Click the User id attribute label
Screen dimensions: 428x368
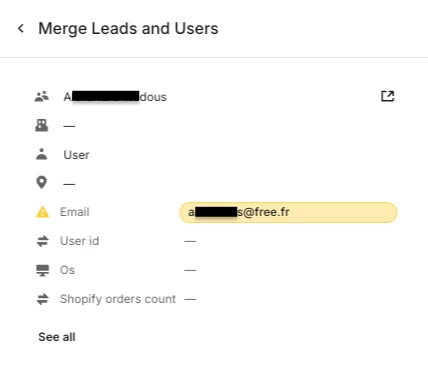click(79, 241)
